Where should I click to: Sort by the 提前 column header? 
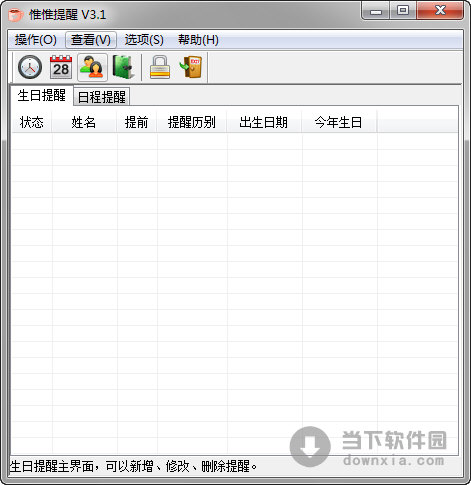coord(137,122)
